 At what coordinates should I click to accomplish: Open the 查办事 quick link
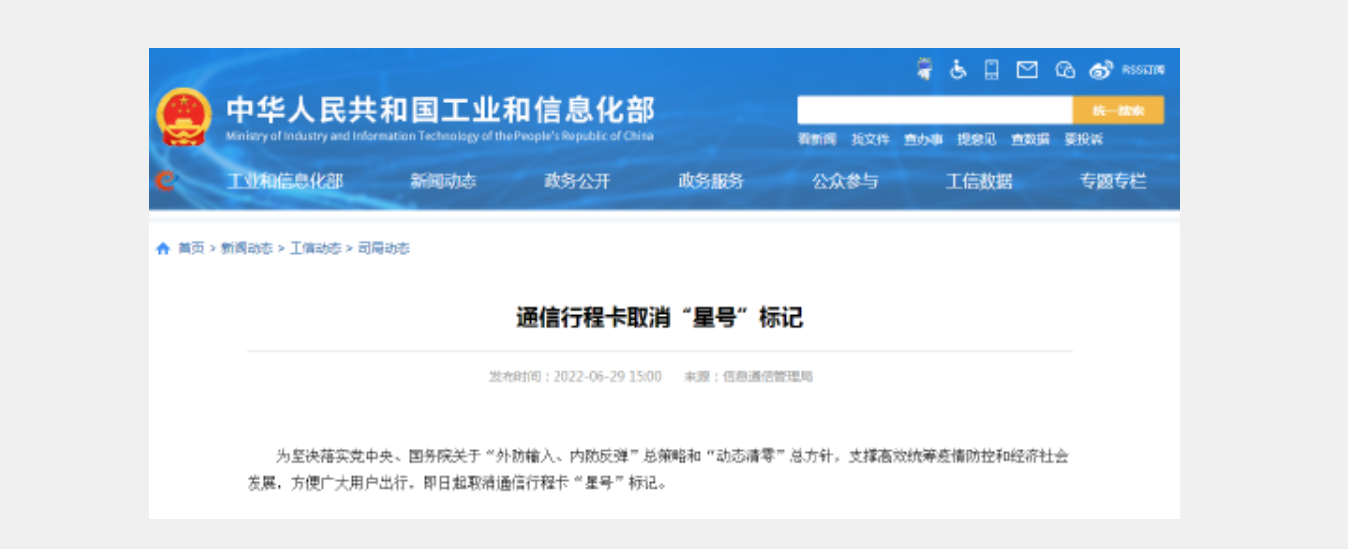tap(923, 140)
